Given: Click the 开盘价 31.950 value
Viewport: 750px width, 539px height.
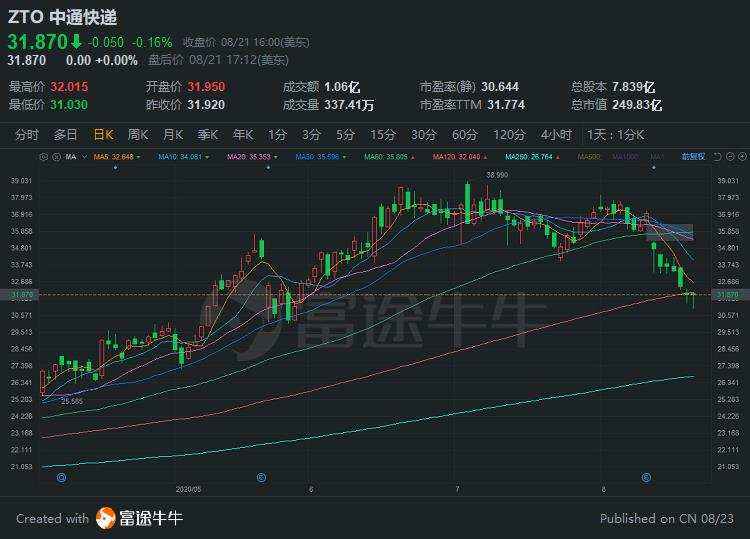Looking at the screenshot, I should tap(206, 87).
